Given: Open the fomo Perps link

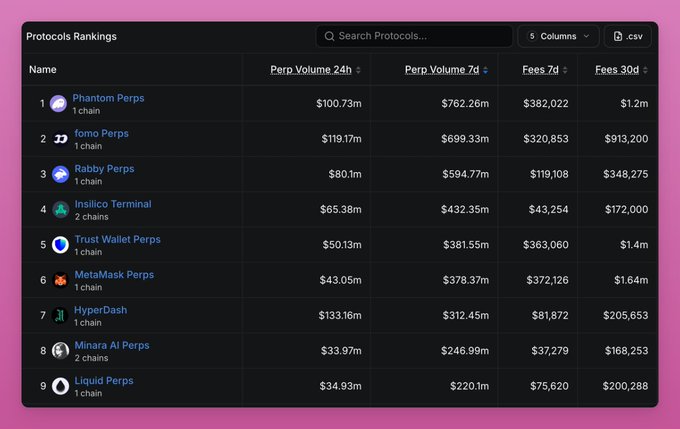Looking at the screenshot, I should click(x=101, y=133).
